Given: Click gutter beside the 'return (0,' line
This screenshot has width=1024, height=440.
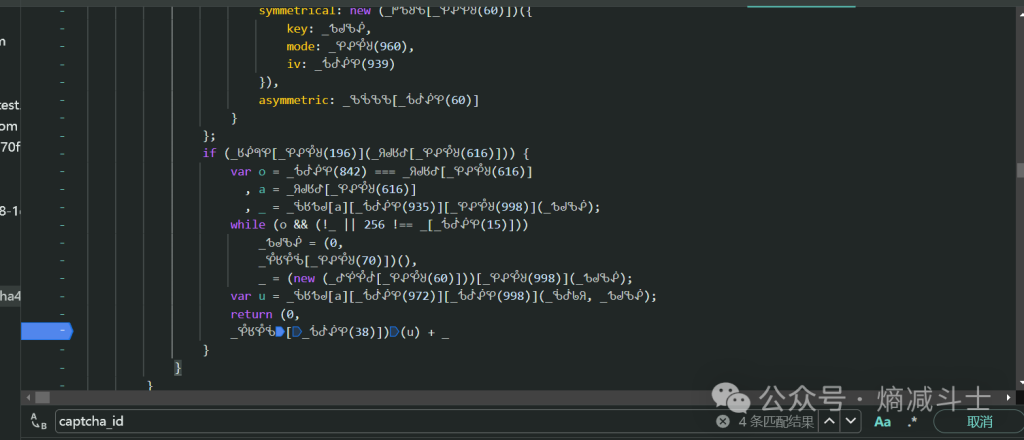Looking at the screenshot, I should pyautogui.click(x=60, y=314).
